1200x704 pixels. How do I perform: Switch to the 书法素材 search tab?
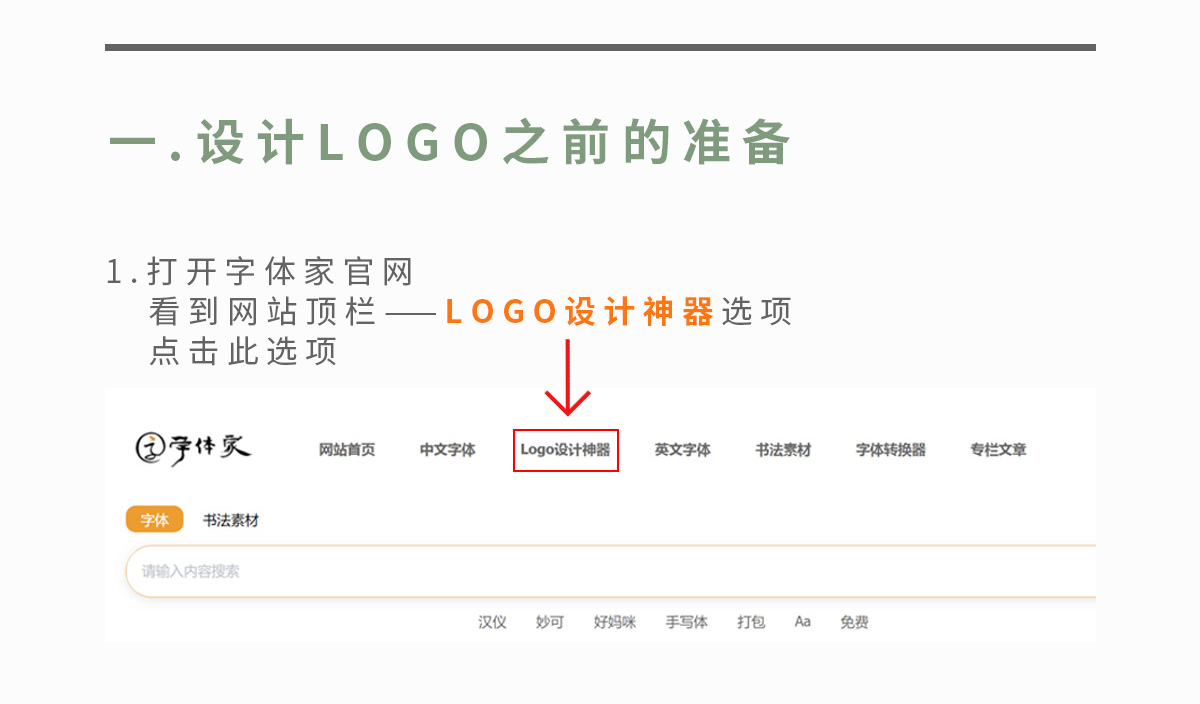coord(230,520)
